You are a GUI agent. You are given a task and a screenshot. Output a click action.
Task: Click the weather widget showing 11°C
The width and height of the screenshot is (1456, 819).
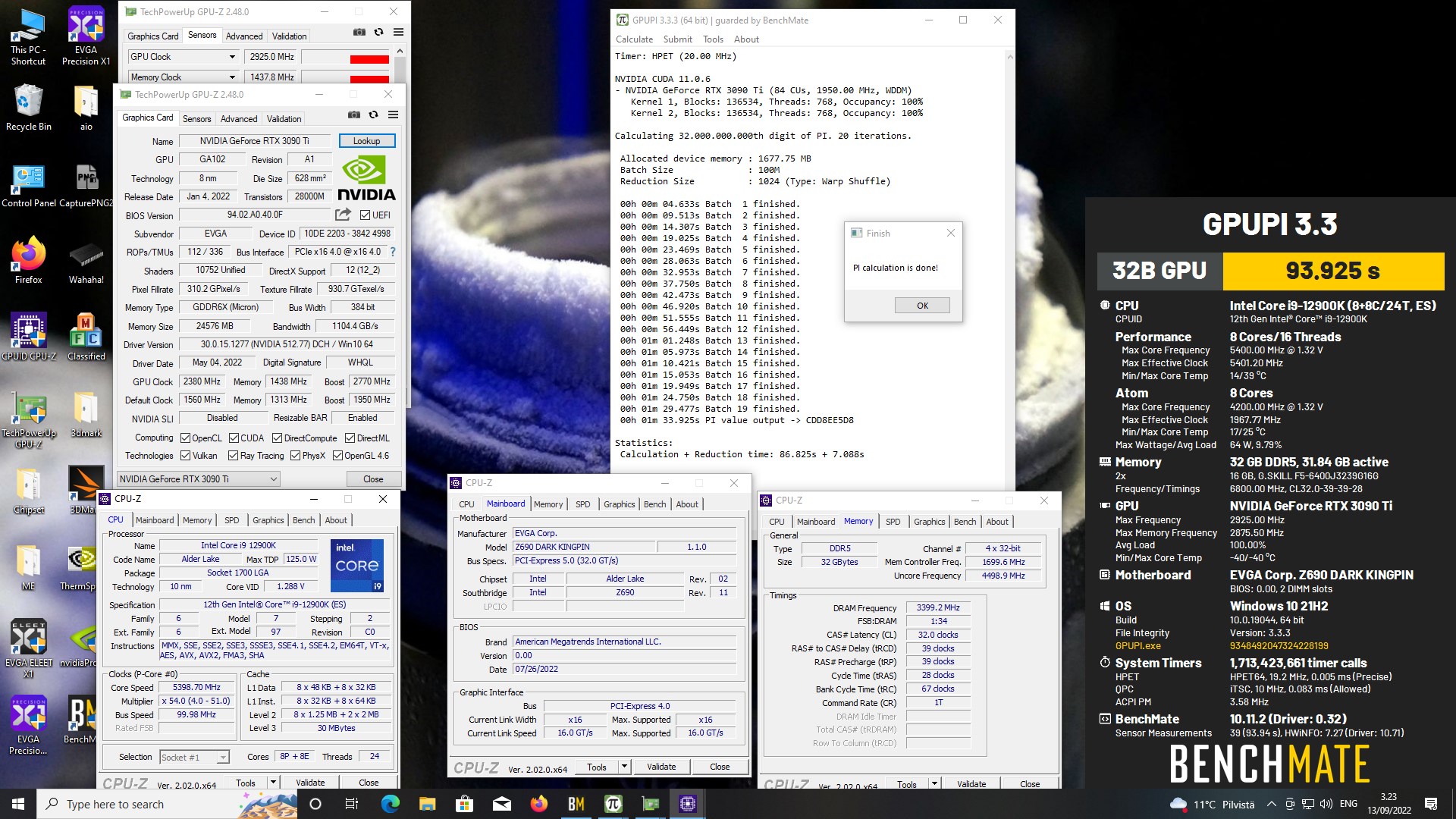tap(1212, 804)
